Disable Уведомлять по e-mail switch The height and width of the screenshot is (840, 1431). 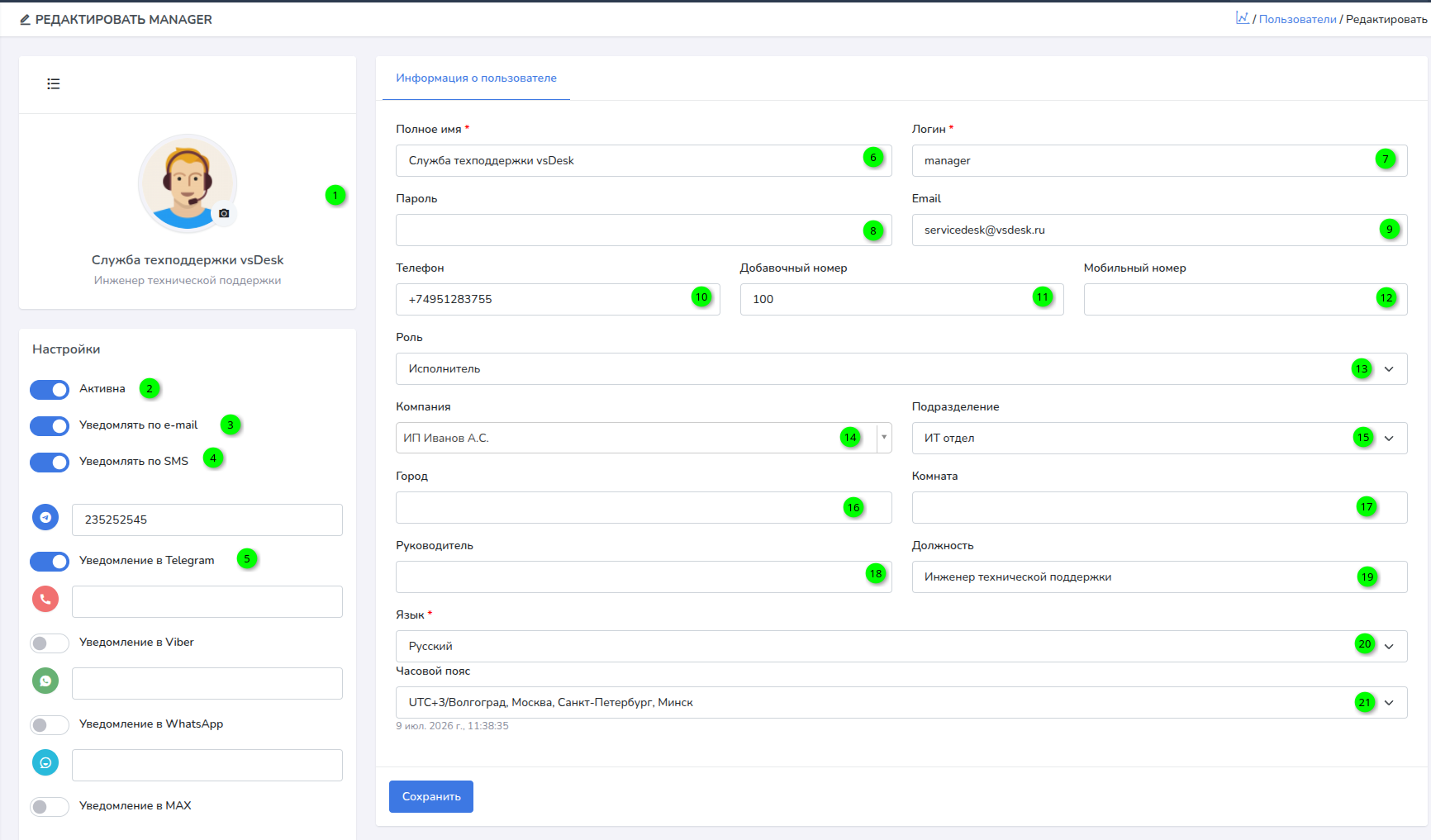pos(50,426)
